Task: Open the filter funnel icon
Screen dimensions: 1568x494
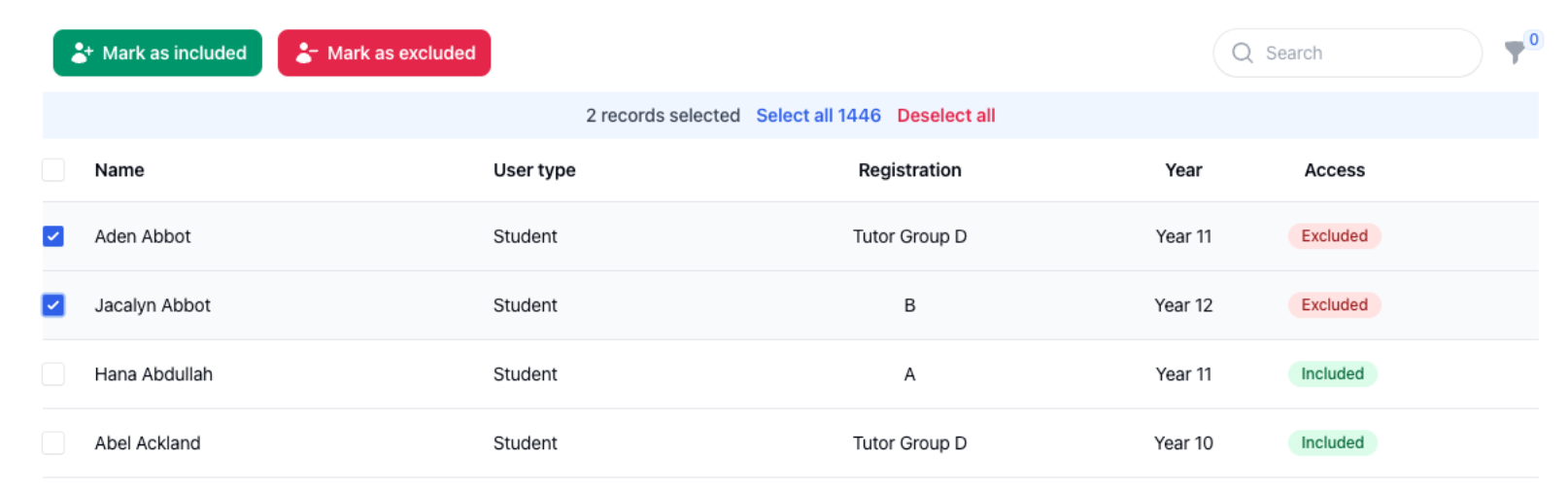Action: click(1514, 53)
